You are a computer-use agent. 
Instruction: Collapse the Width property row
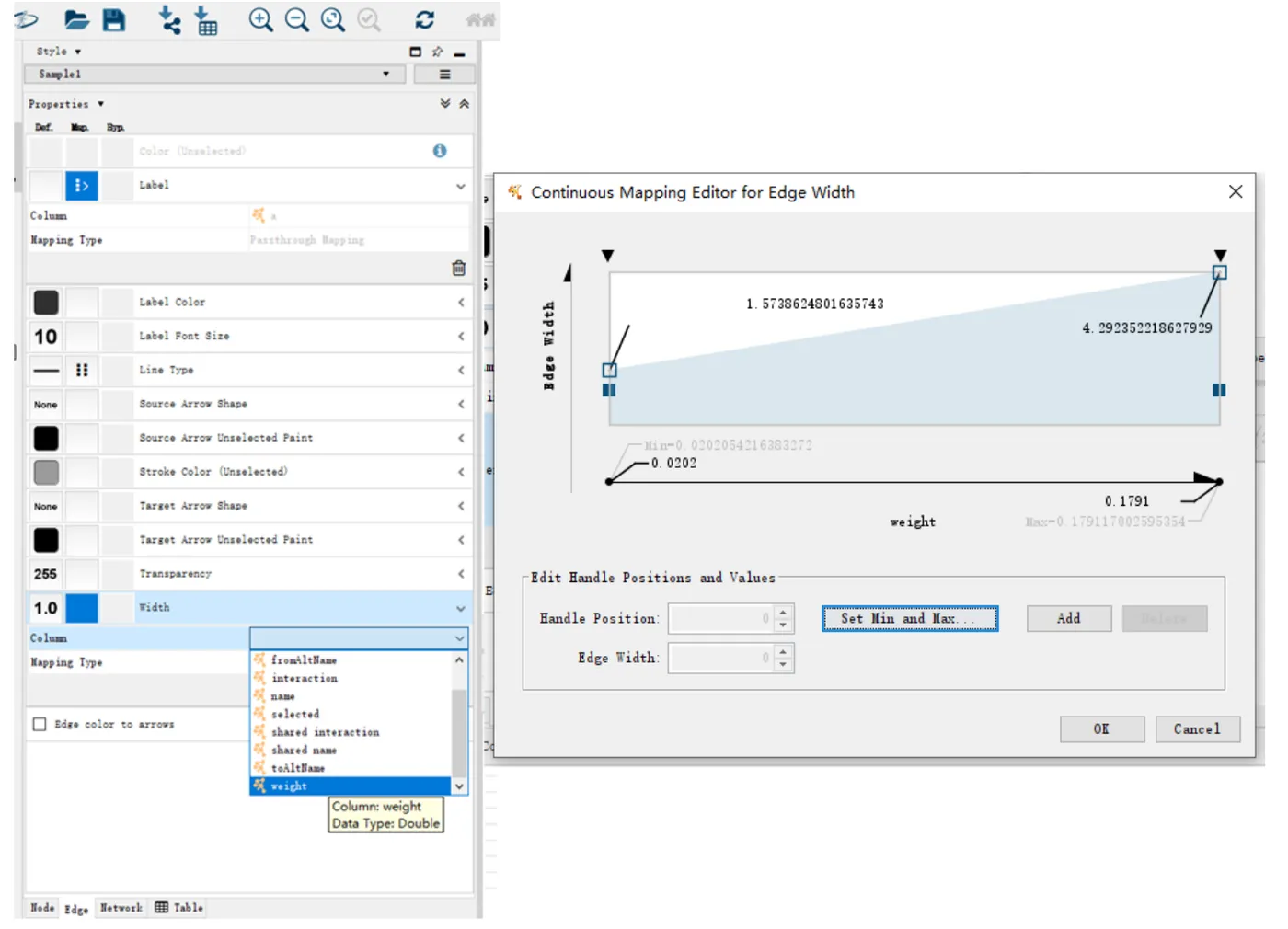[x=461, y=608]
